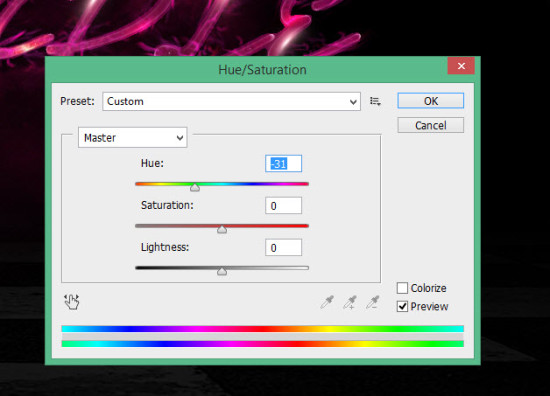The height and width of the screenshot is (396, 550).
Task: Click the Lightness slider handle
Action: (222, 271)
